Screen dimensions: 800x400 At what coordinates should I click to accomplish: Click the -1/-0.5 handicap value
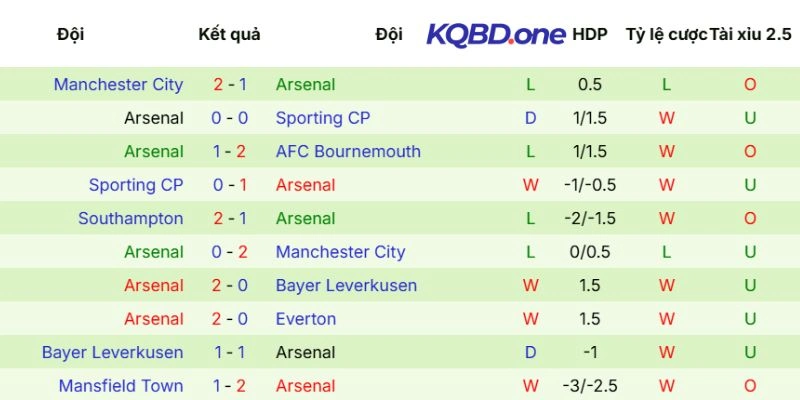pos(590,185)
